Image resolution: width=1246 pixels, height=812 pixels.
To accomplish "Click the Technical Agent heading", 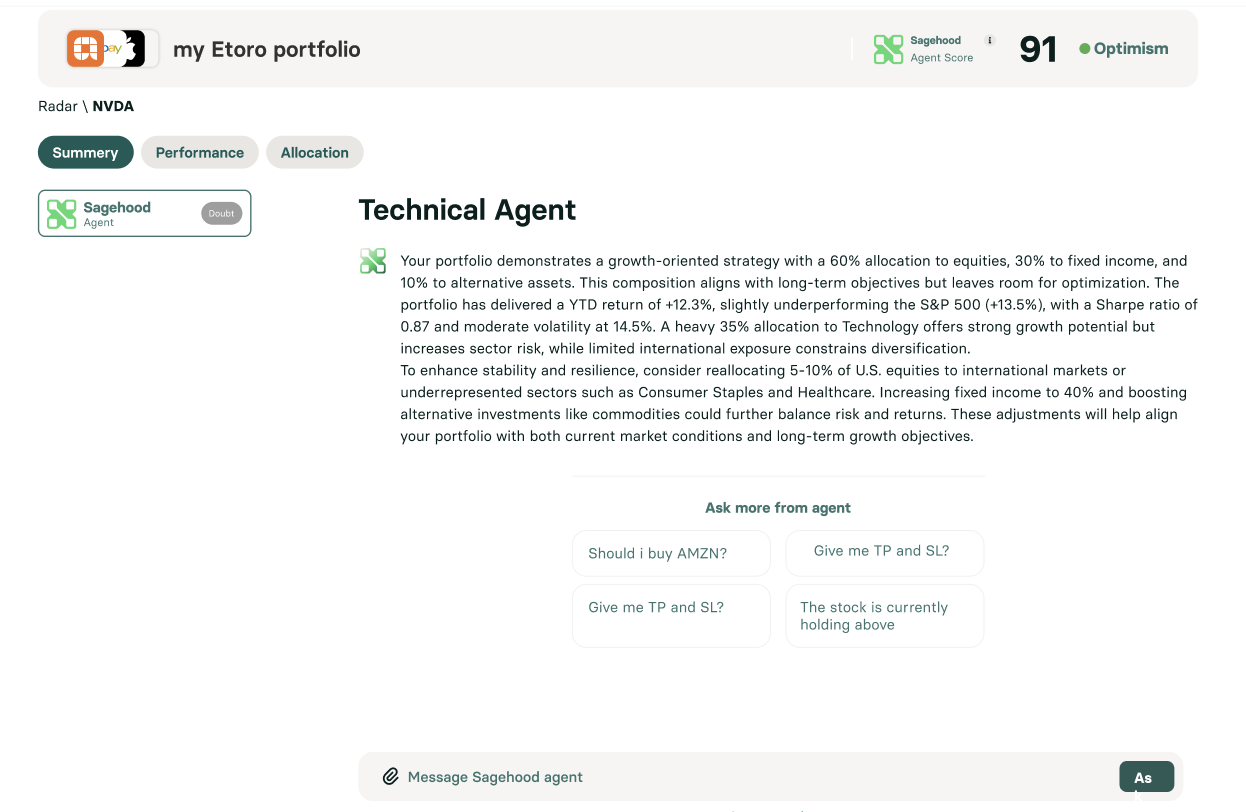I will [468, 210].
